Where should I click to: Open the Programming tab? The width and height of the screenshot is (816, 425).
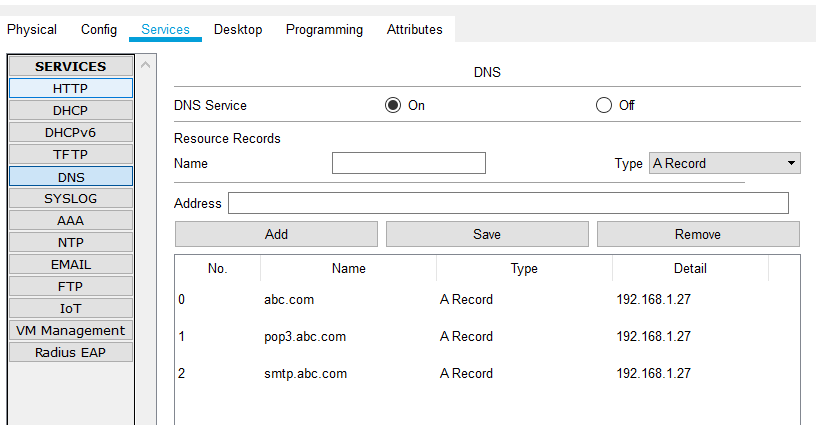324,30
